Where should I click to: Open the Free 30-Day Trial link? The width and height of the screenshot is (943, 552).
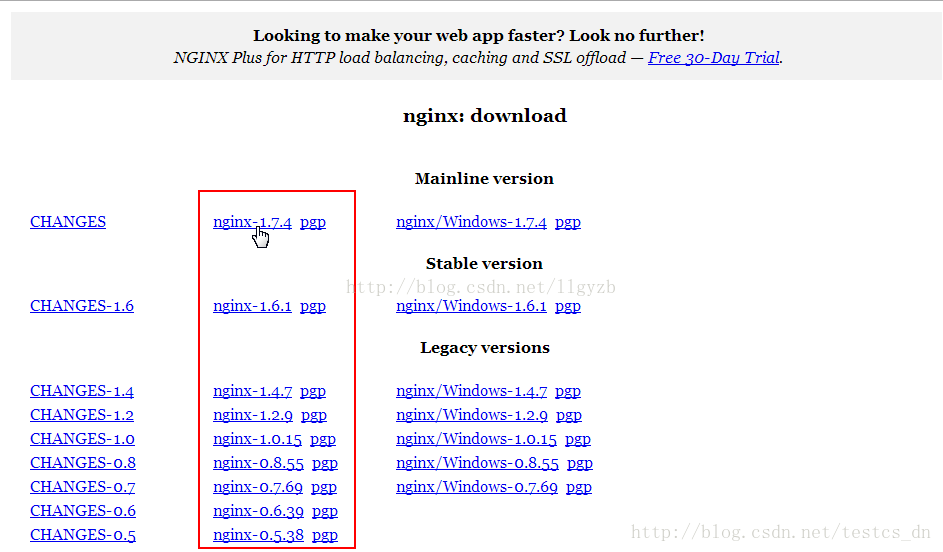point(714,58)
